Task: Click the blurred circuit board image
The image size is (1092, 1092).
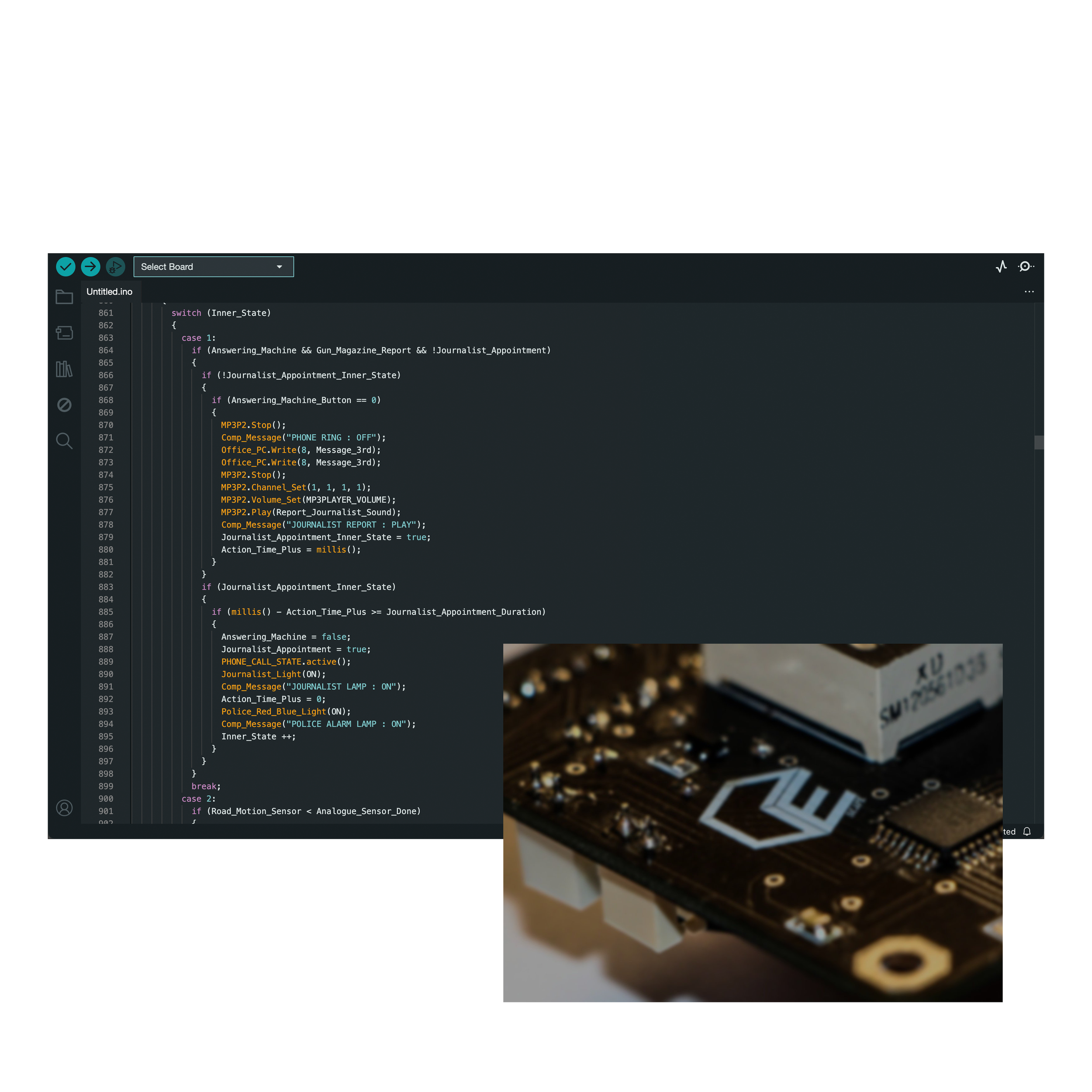Action: pyautogui.click(x=752, y=823)
